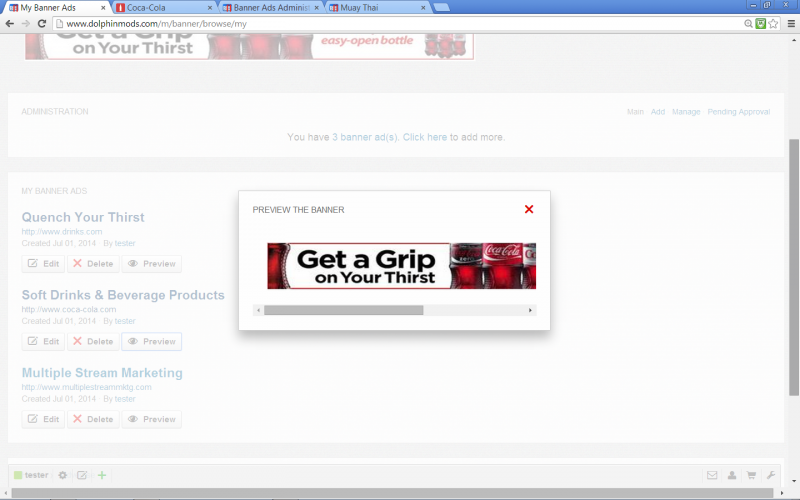Preview the Soft Drinks & Beverage Products banner
The image size is (800, 500).
pyautogui.click(x=152, y=341)
